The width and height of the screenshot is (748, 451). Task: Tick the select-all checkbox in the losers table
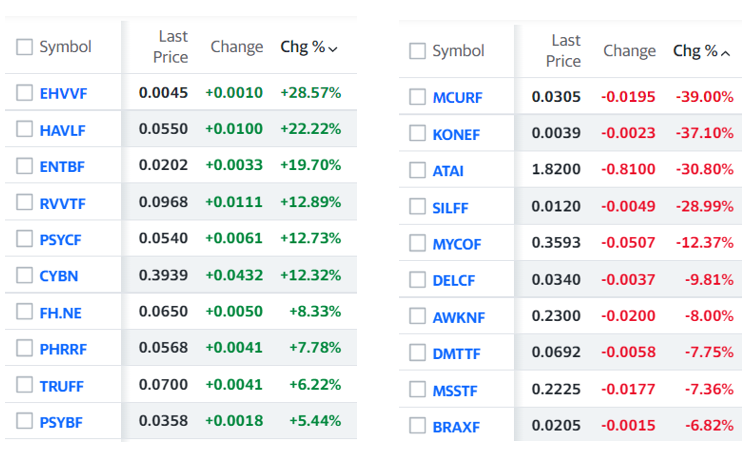(x=417, y=51)
